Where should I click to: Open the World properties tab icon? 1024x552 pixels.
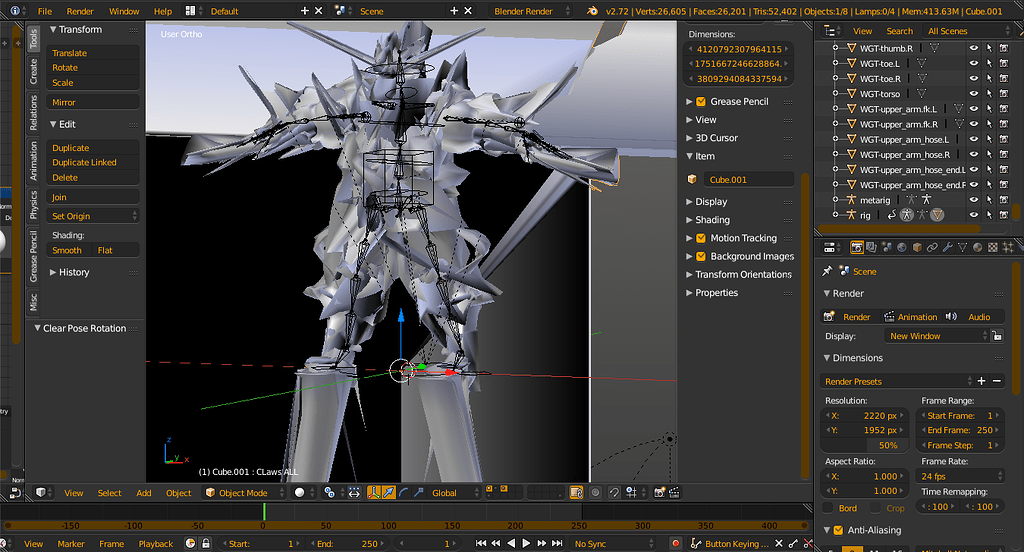click(x=902, y=248)
